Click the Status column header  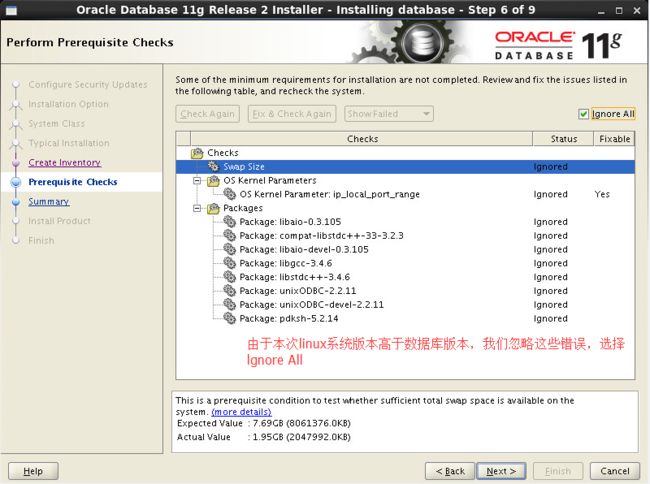click(563, 139)
